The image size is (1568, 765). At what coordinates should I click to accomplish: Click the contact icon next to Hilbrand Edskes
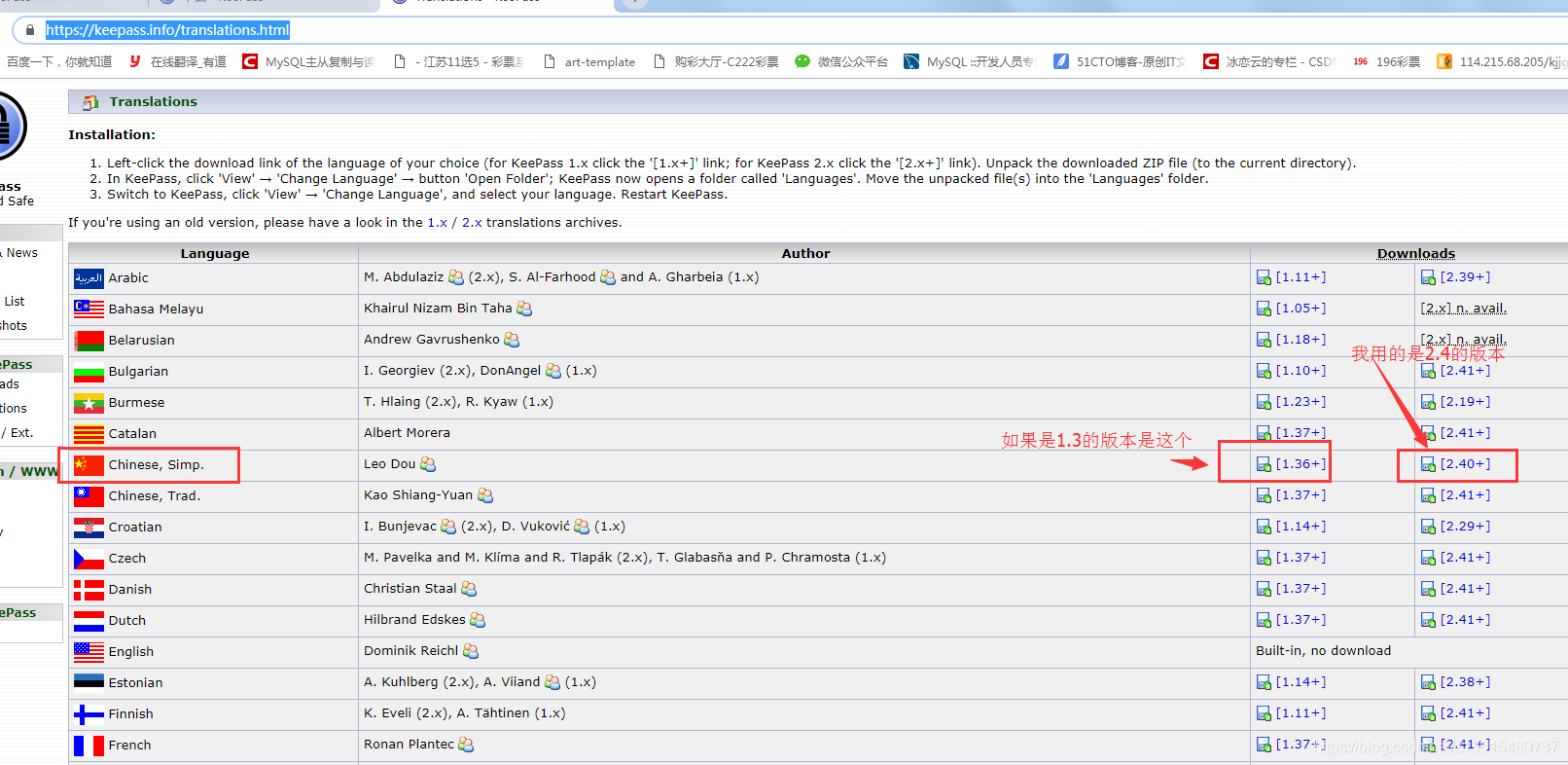(x=478, y=620)
